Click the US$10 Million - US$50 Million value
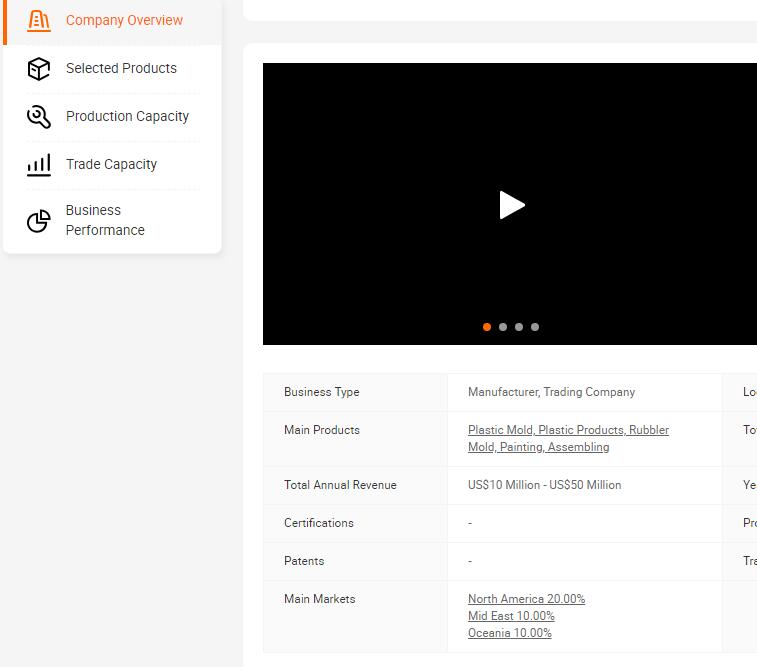Screen dimensions: 757x667 545,485
